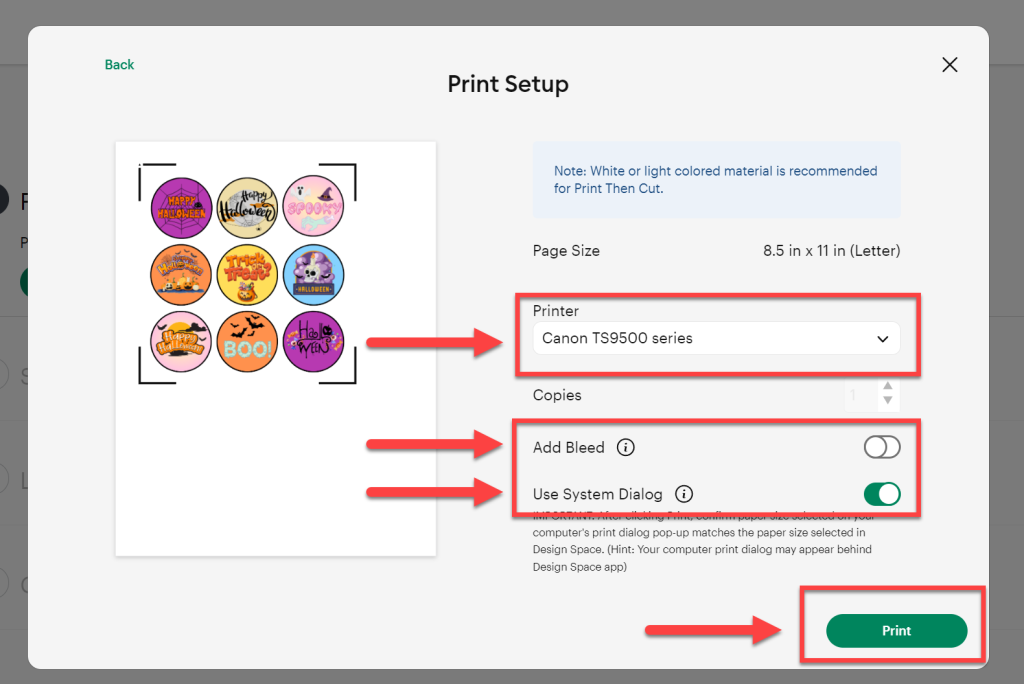The width and height of the screenshot is (1024, 684).
Task: Click the orange Halloween pumpkins sticker
Action: 181,275
